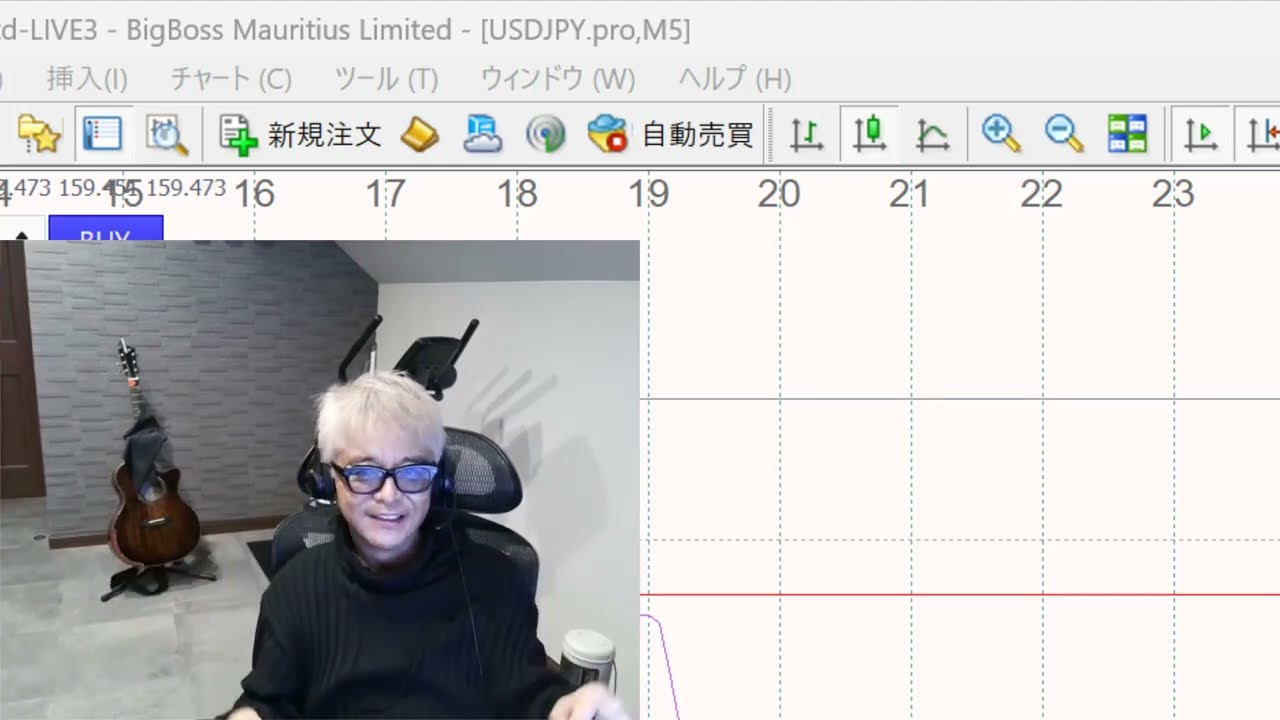Image resolution: width=1280 pixels, height=720 pixels.
Task: Open the チャート (C) chart menu
Action: [231, 78]
